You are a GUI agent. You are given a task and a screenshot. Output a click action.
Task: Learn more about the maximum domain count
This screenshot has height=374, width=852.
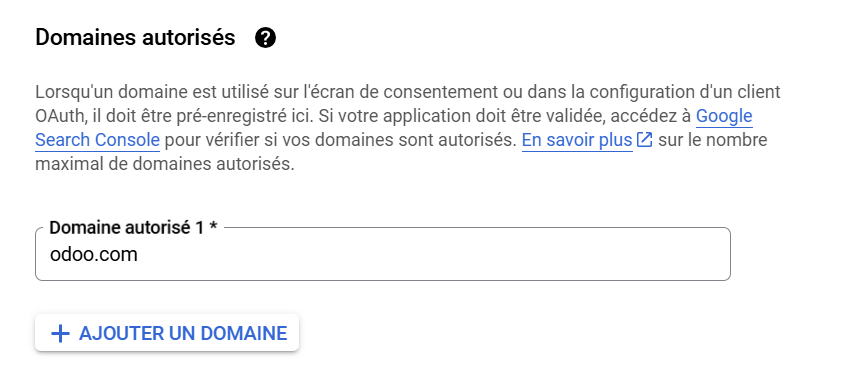[577, 140]
